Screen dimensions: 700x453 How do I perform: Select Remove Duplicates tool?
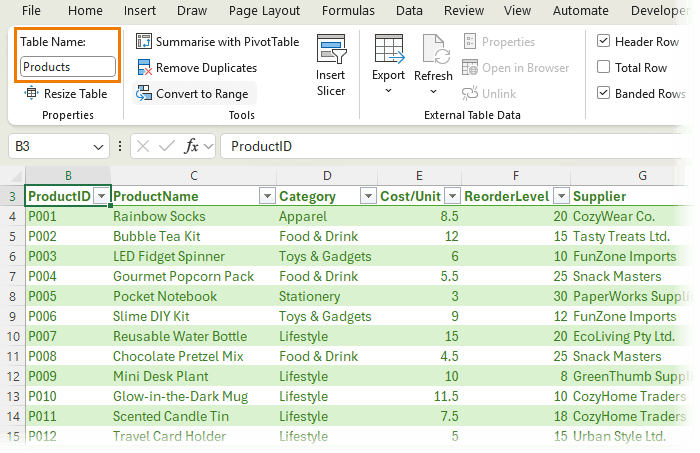144,68
